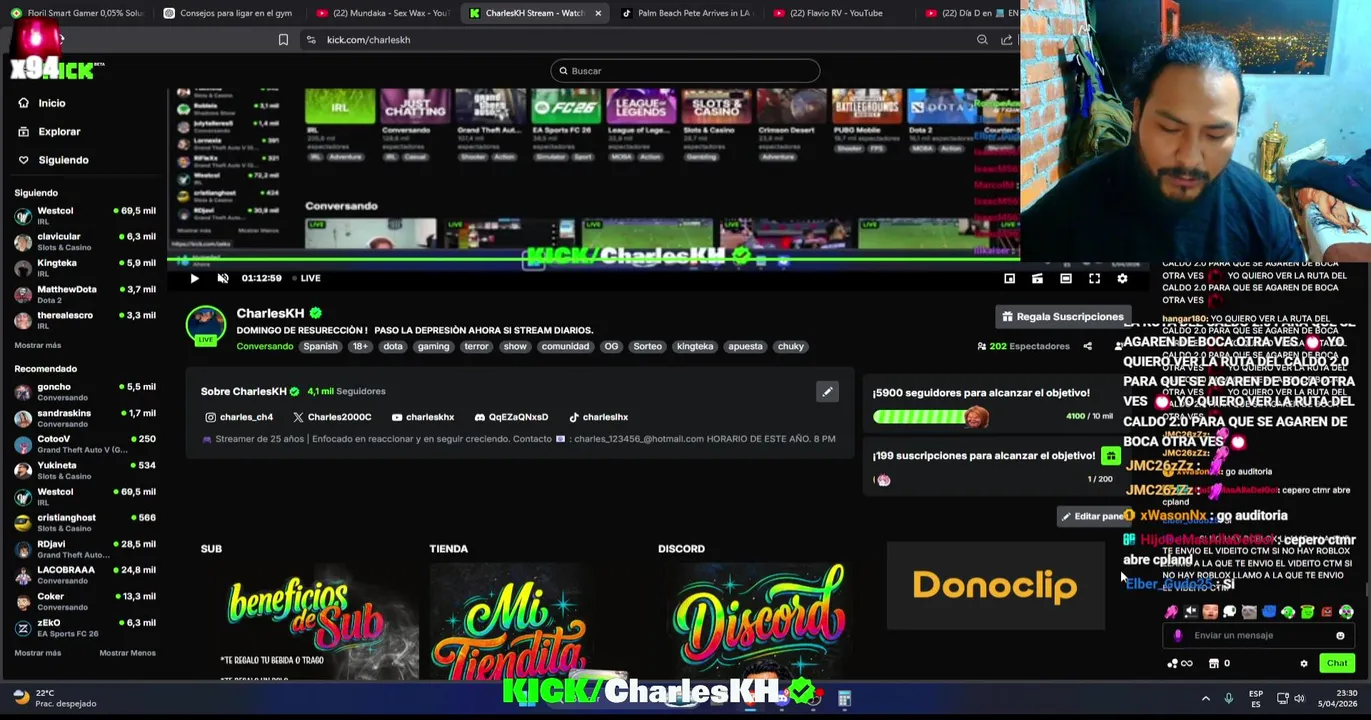Bookmark page via address bar icon
Image resolution: width=1371 pixels, height=720 pixels.
283,40
